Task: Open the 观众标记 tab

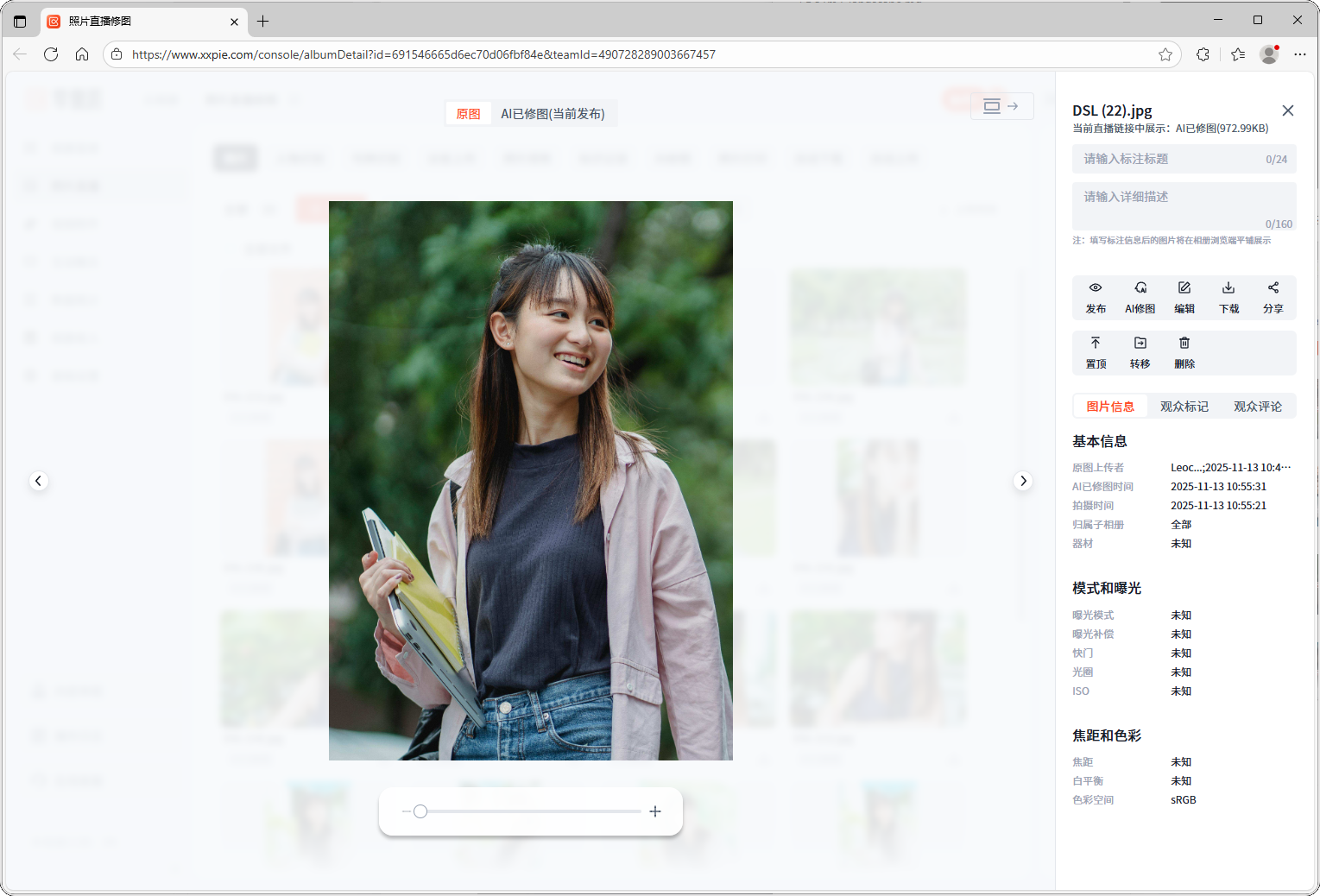Action: pyautogui.click(x=1184, y=407)
